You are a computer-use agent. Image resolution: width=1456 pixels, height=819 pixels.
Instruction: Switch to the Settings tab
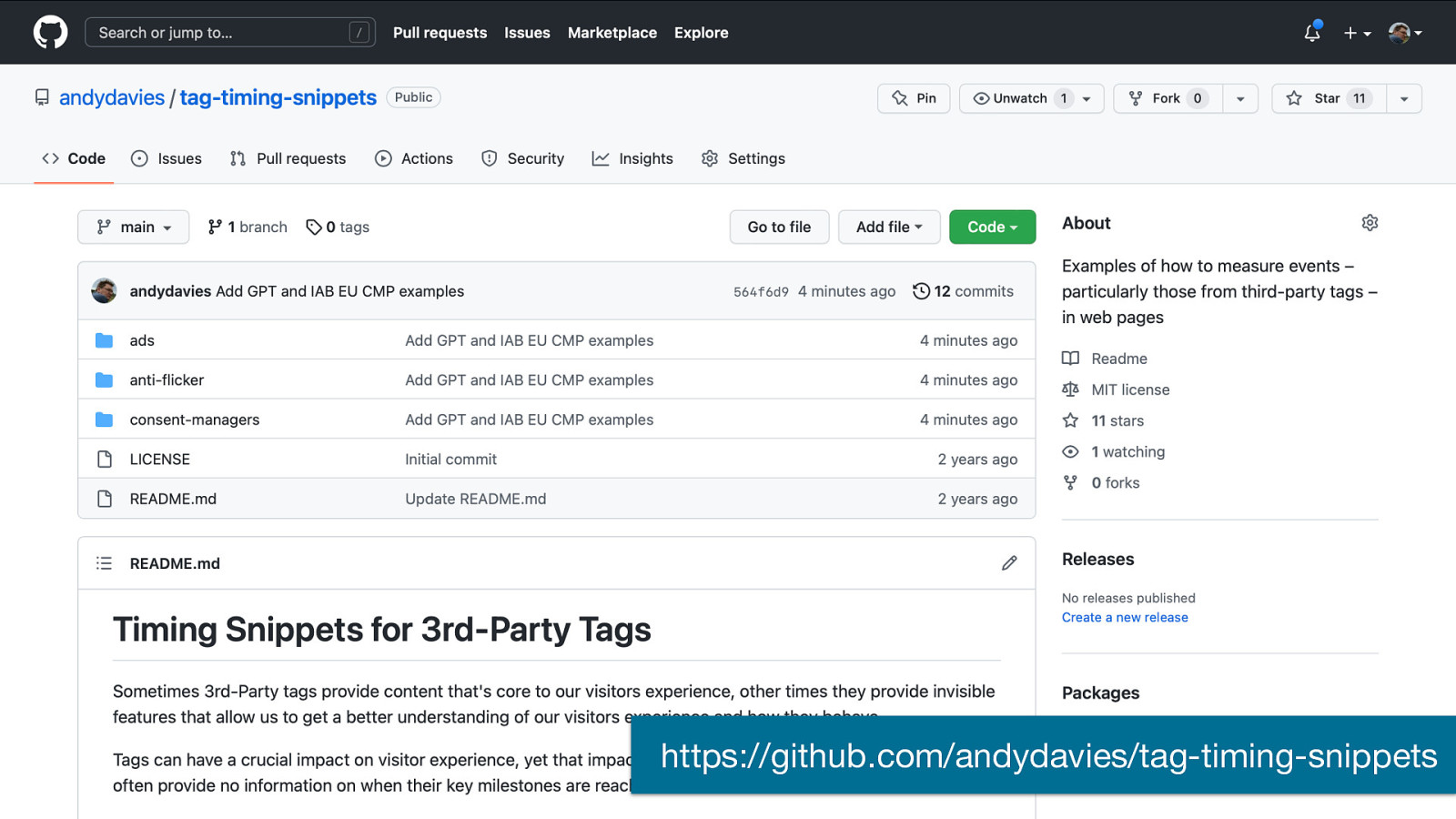click(743, 158)
